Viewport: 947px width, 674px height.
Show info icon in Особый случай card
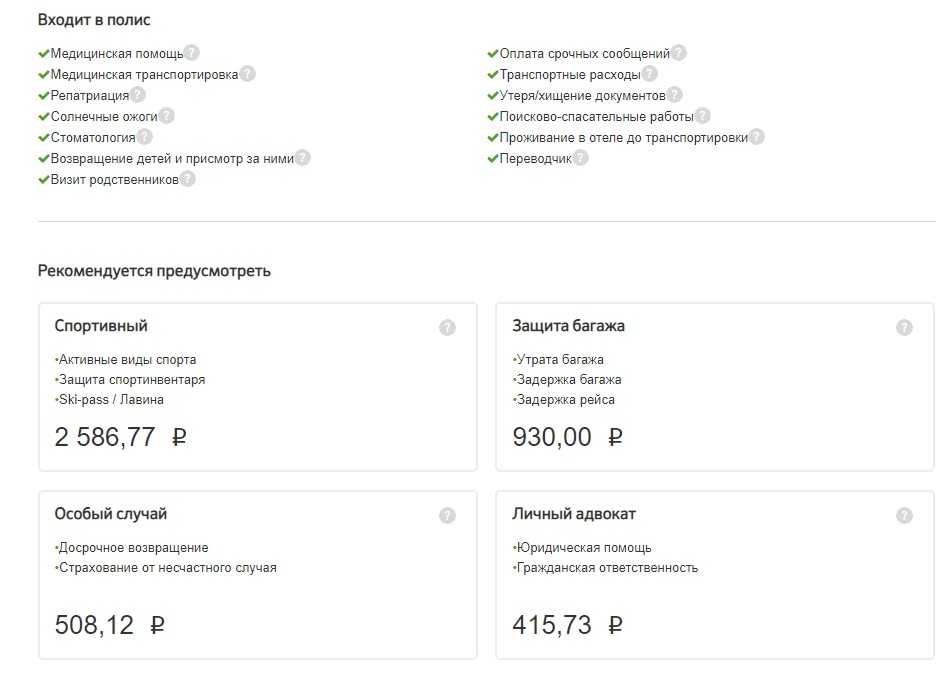pyautogui.click(x=447, y=515)
